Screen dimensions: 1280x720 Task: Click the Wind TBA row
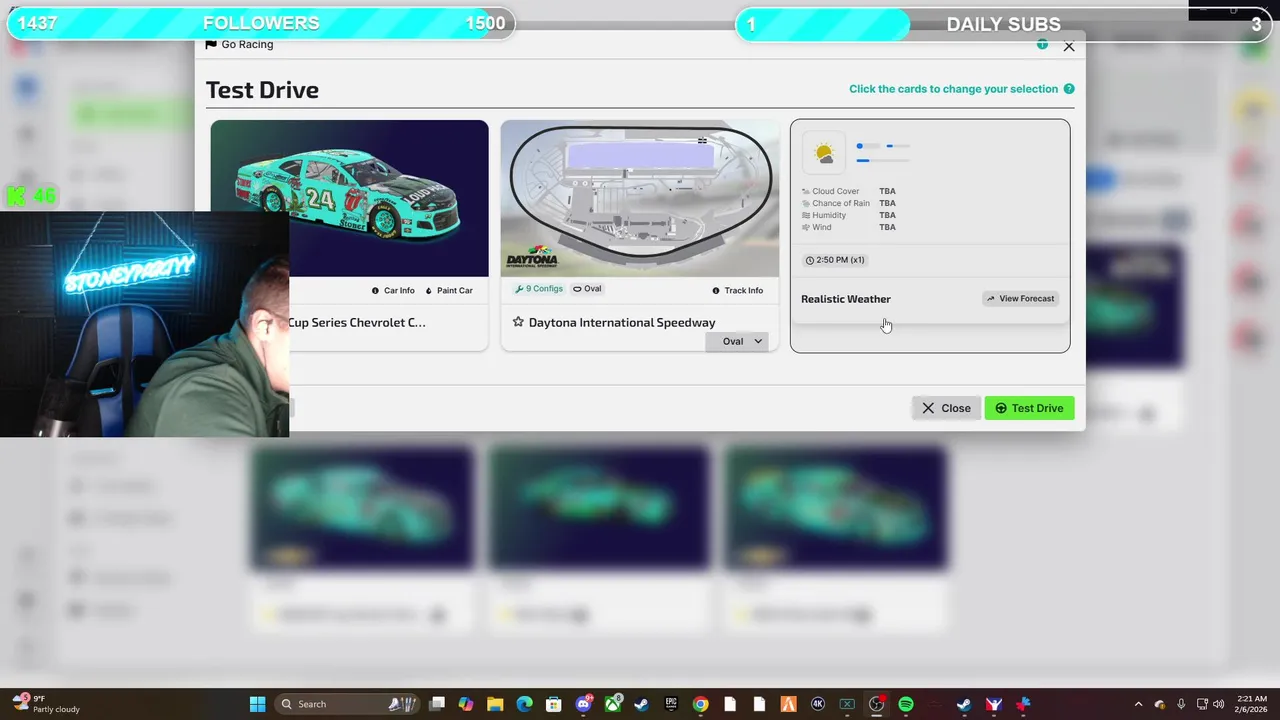point(849,227)
